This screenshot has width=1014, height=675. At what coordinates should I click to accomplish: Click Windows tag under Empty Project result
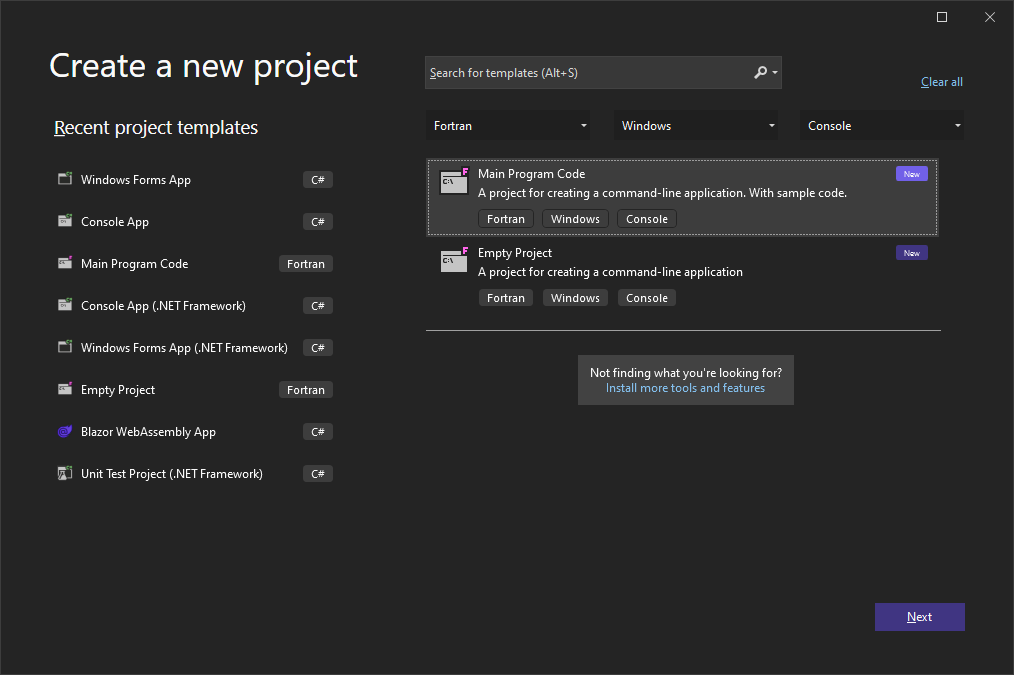point(576,297)
